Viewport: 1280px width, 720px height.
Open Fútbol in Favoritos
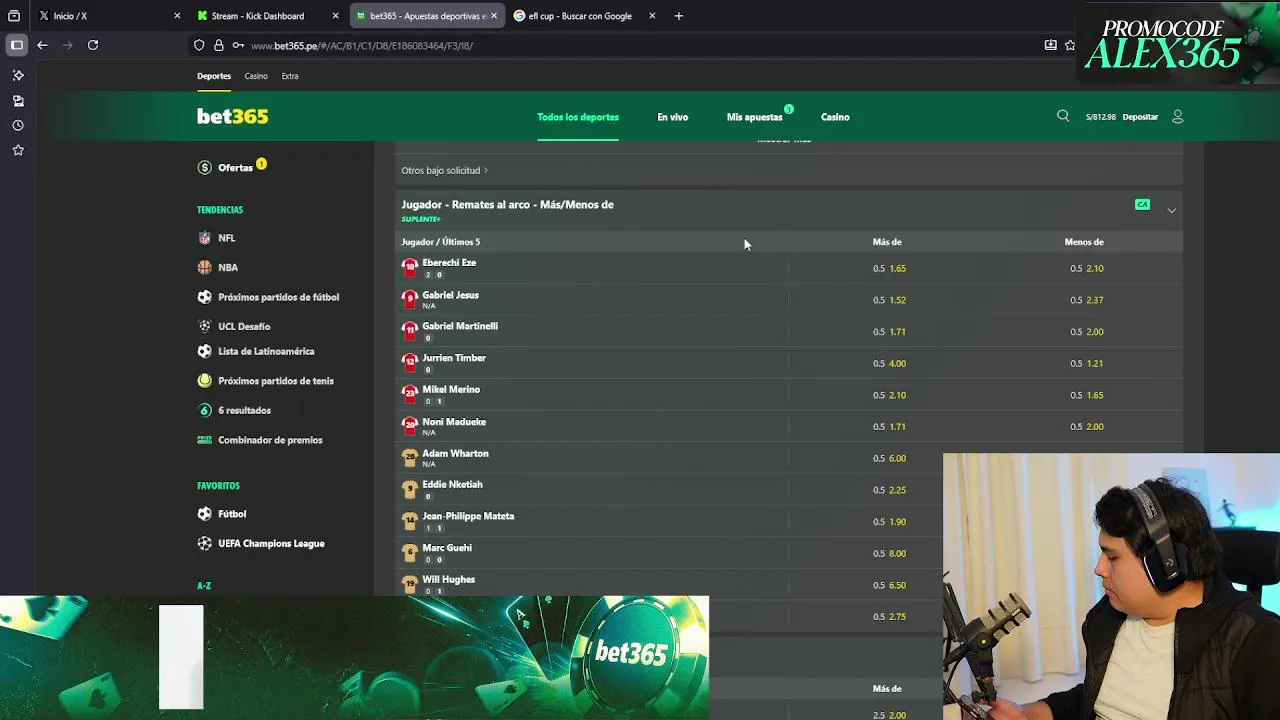point(232,514)
